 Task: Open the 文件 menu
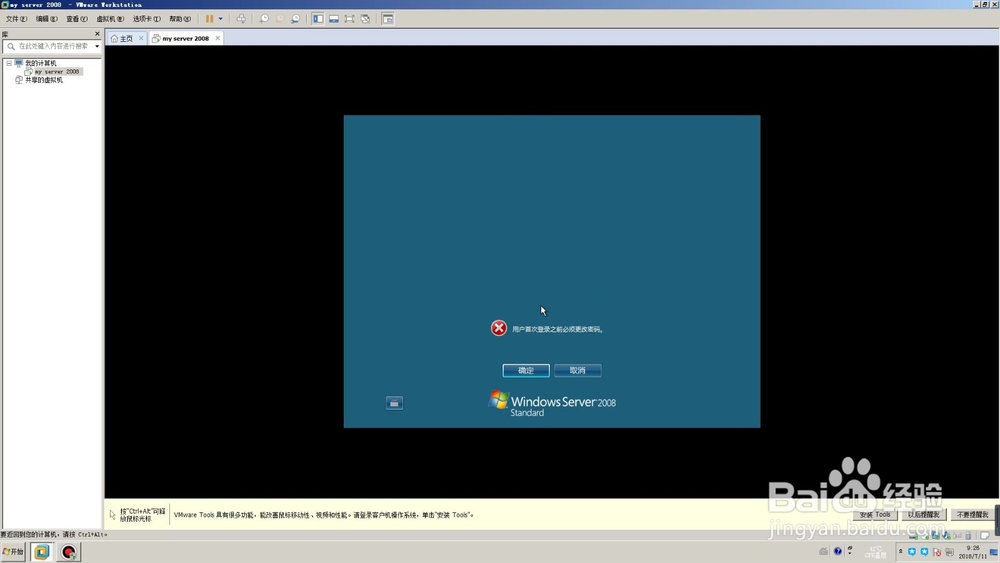coord(16,19)
